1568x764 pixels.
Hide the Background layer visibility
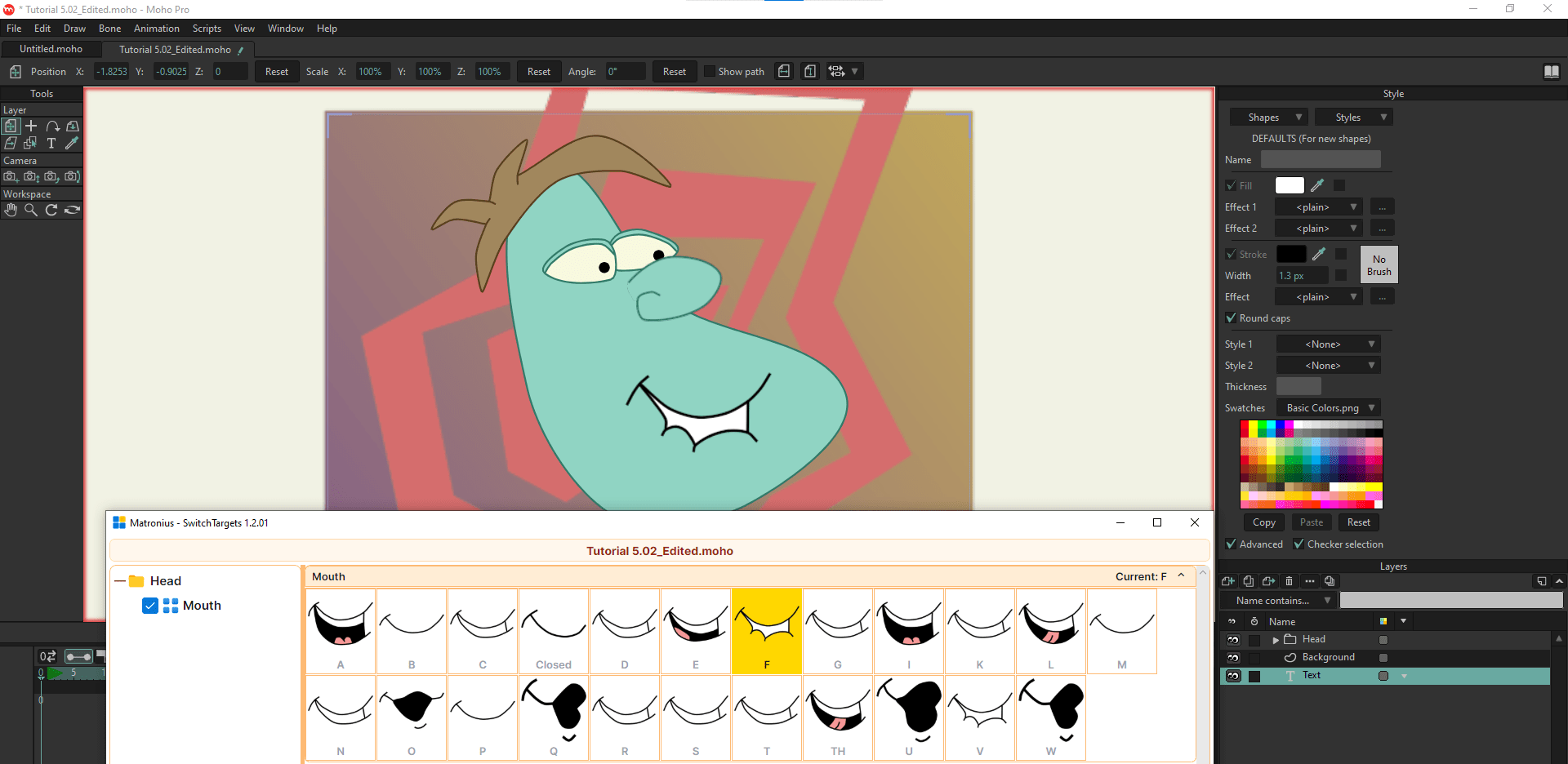click(1233, 658)
